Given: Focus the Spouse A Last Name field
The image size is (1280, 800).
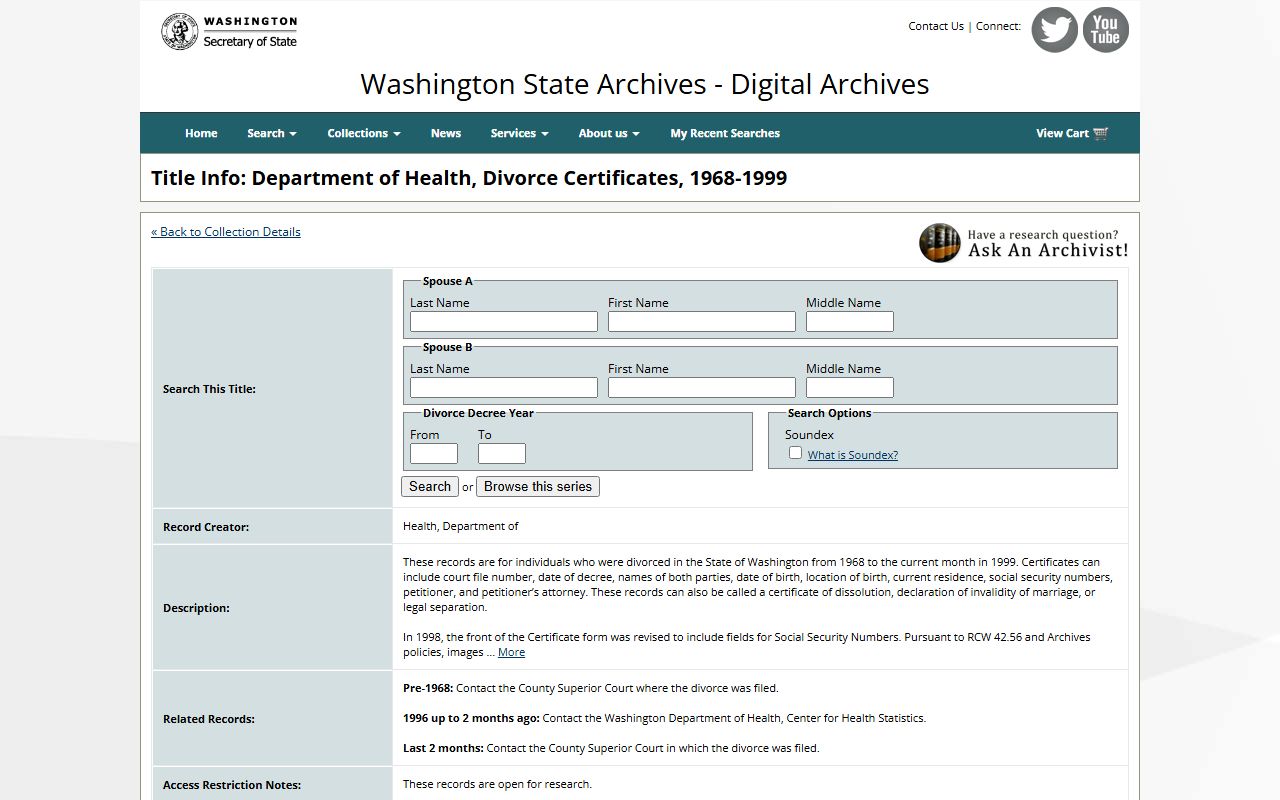Looking at the screenshot, I should click(504, 322).
